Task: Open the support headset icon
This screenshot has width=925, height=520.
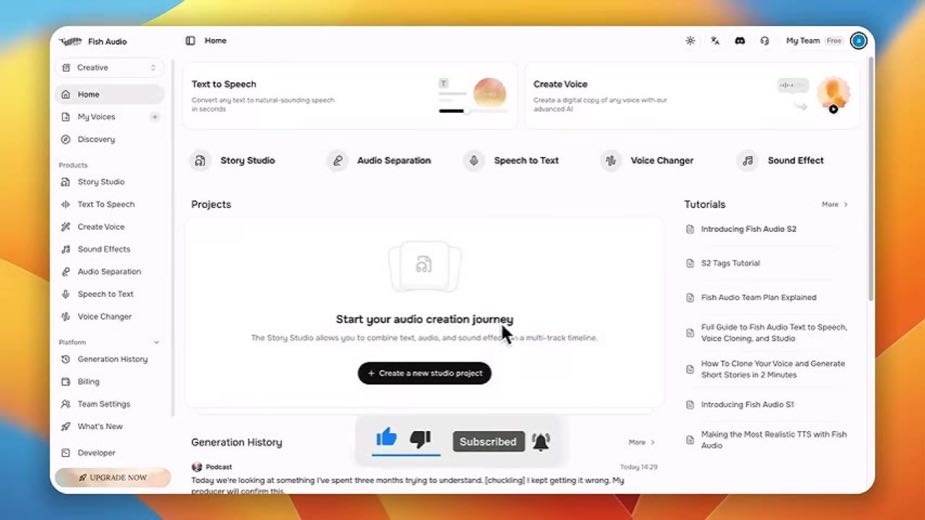Action: click(x=765, y=41)
